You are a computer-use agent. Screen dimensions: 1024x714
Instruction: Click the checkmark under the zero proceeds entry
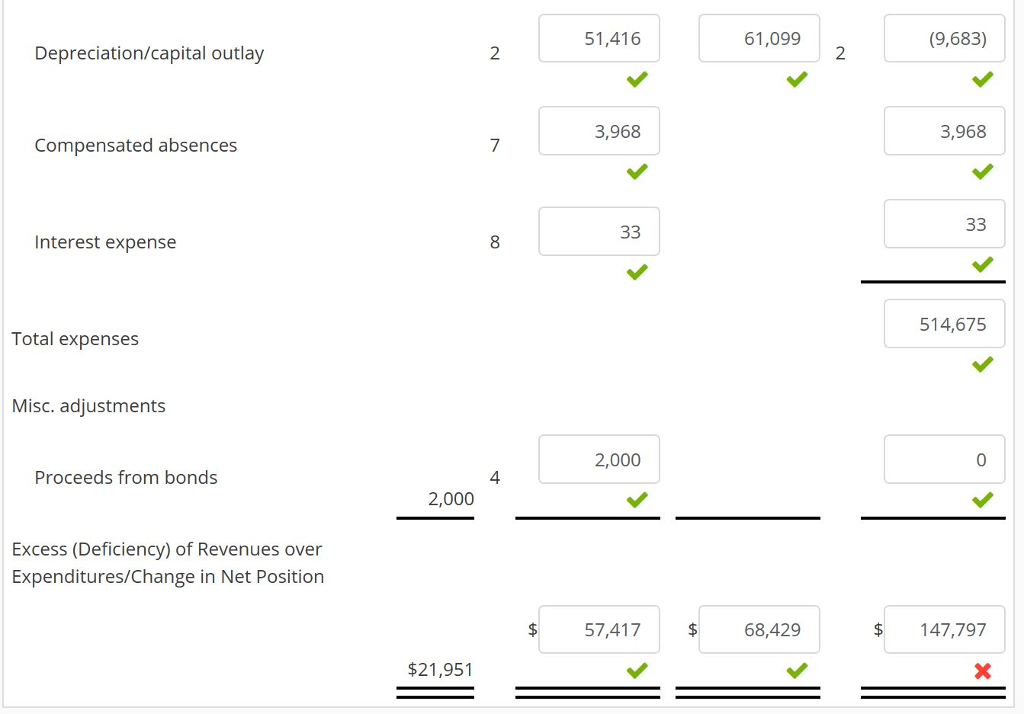[981, 499]
